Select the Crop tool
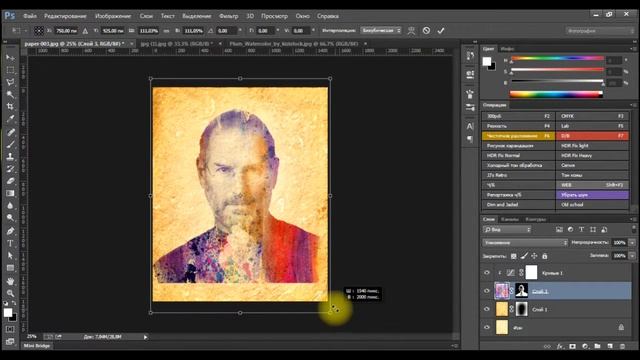640x360 pixels. tap(11, 107)
